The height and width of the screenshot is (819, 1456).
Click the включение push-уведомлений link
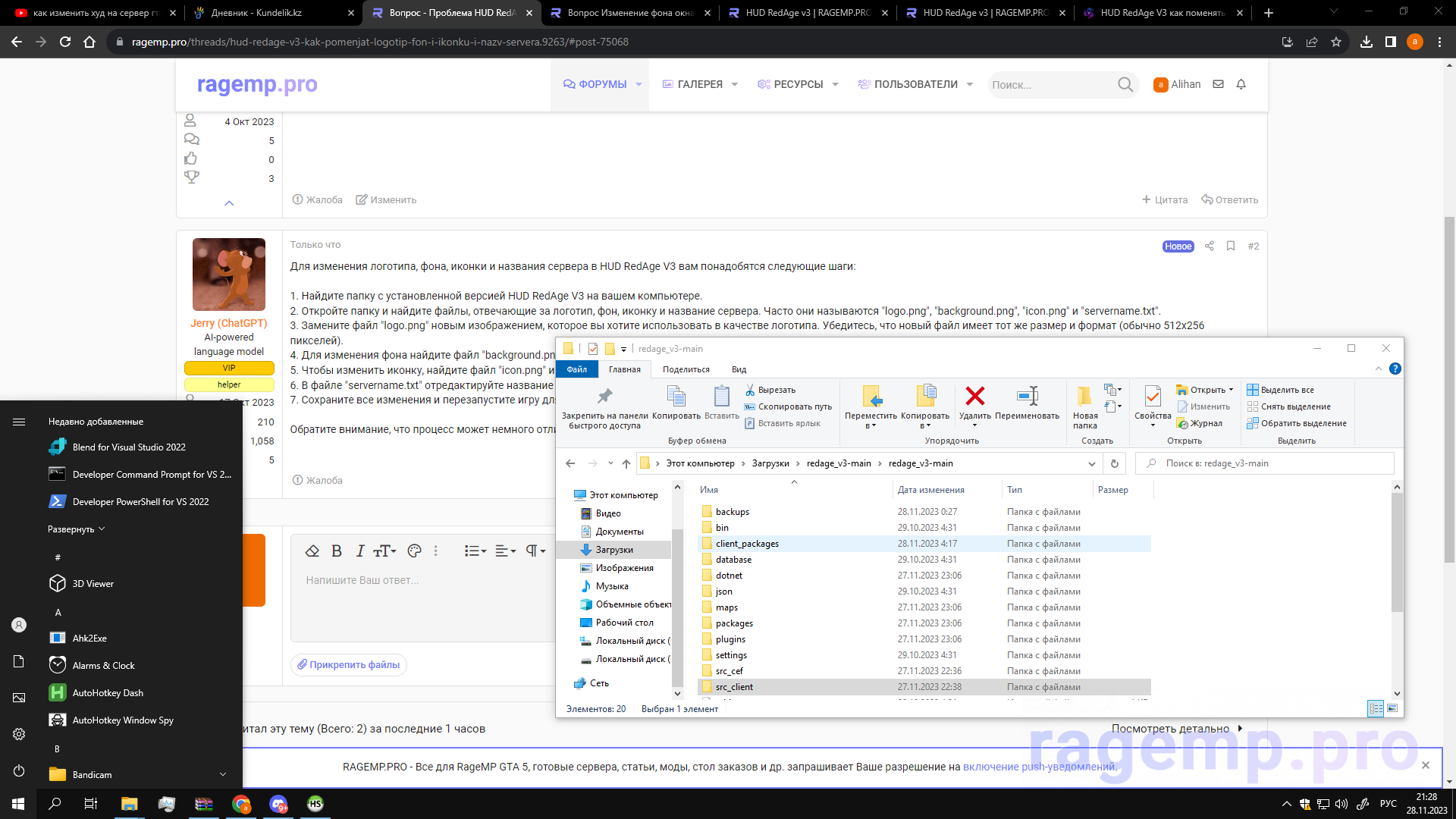1039,767
